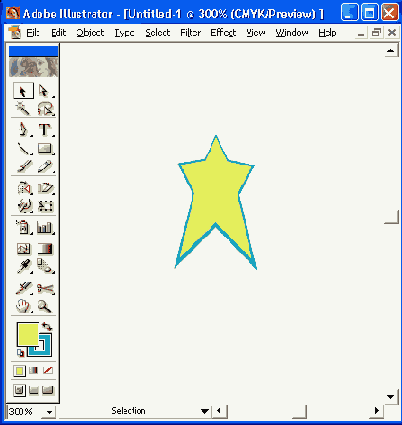The height and width of the screenshot is (425, 402).
Task: Select the Hand tool
Action: click(x=23, y=306)
